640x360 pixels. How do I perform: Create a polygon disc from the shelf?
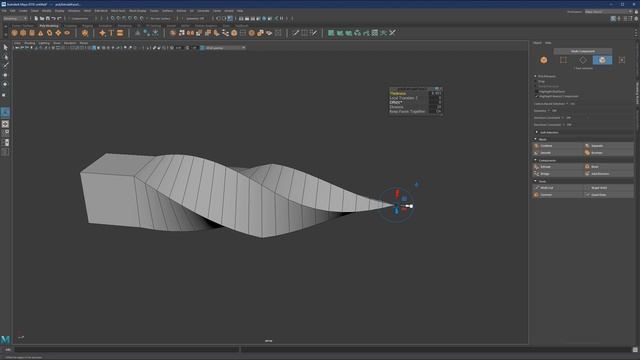67,33
